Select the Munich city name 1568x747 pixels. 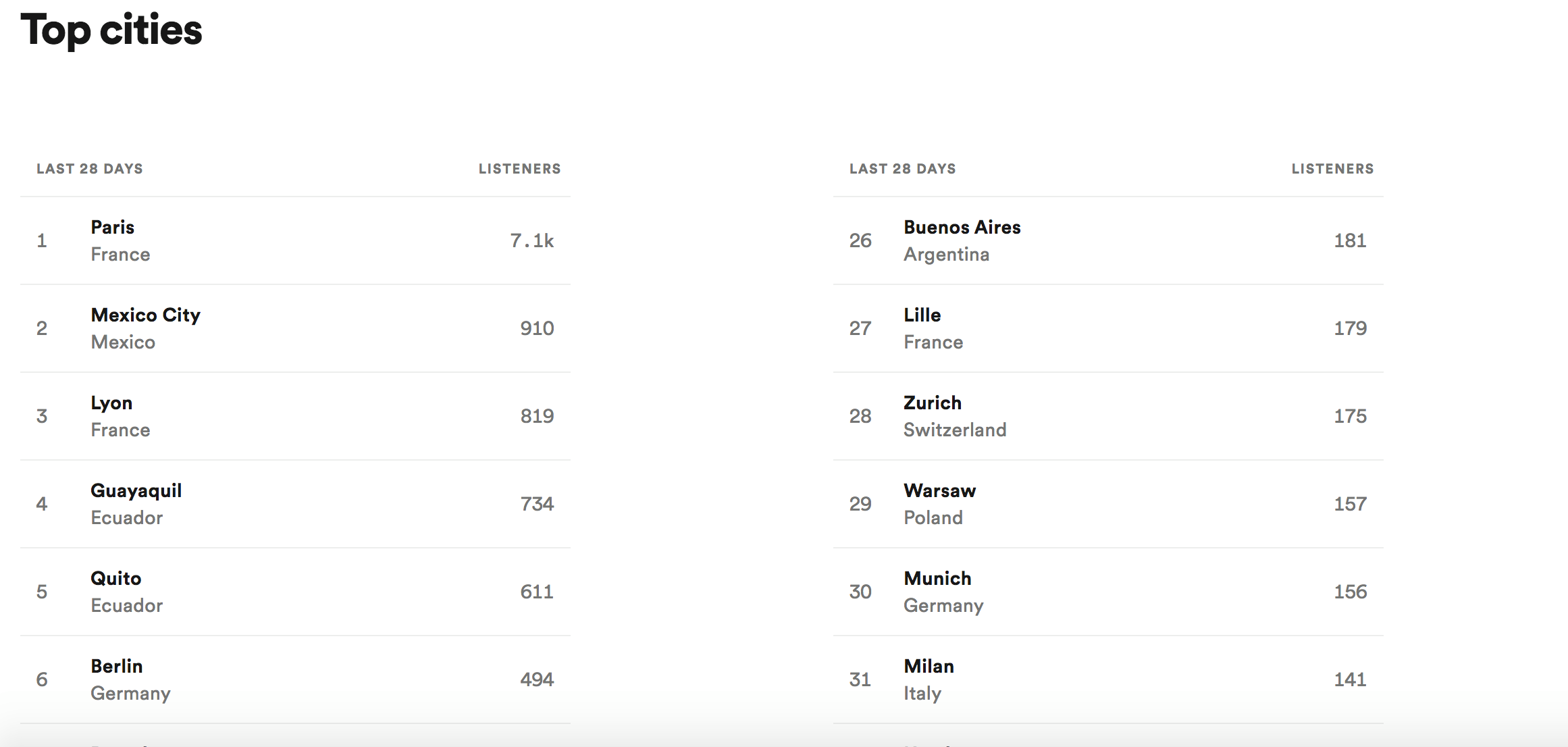click(937, 579)
